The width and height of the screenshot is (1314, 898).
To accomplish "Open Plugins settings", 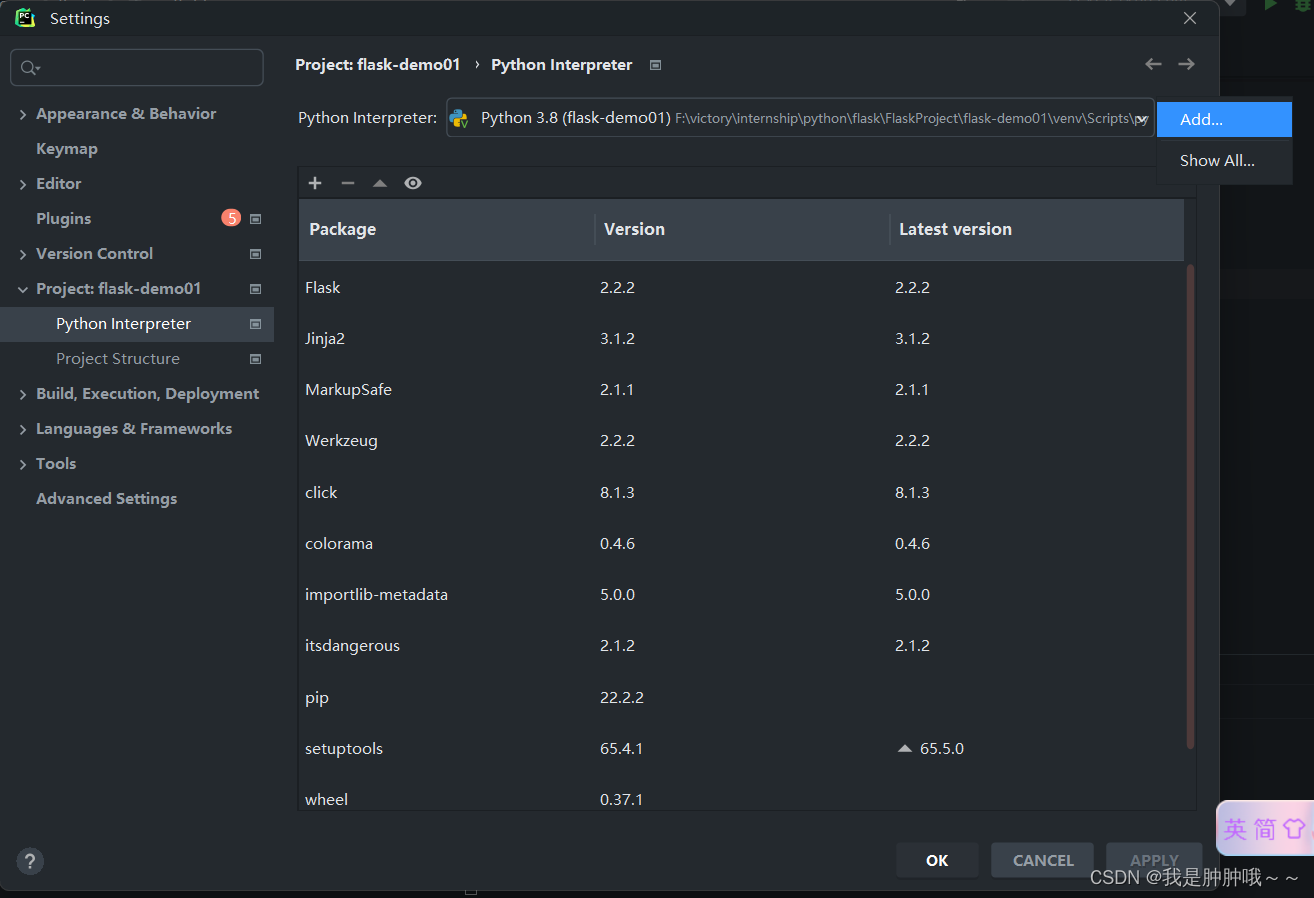I will tap(63, 219).
